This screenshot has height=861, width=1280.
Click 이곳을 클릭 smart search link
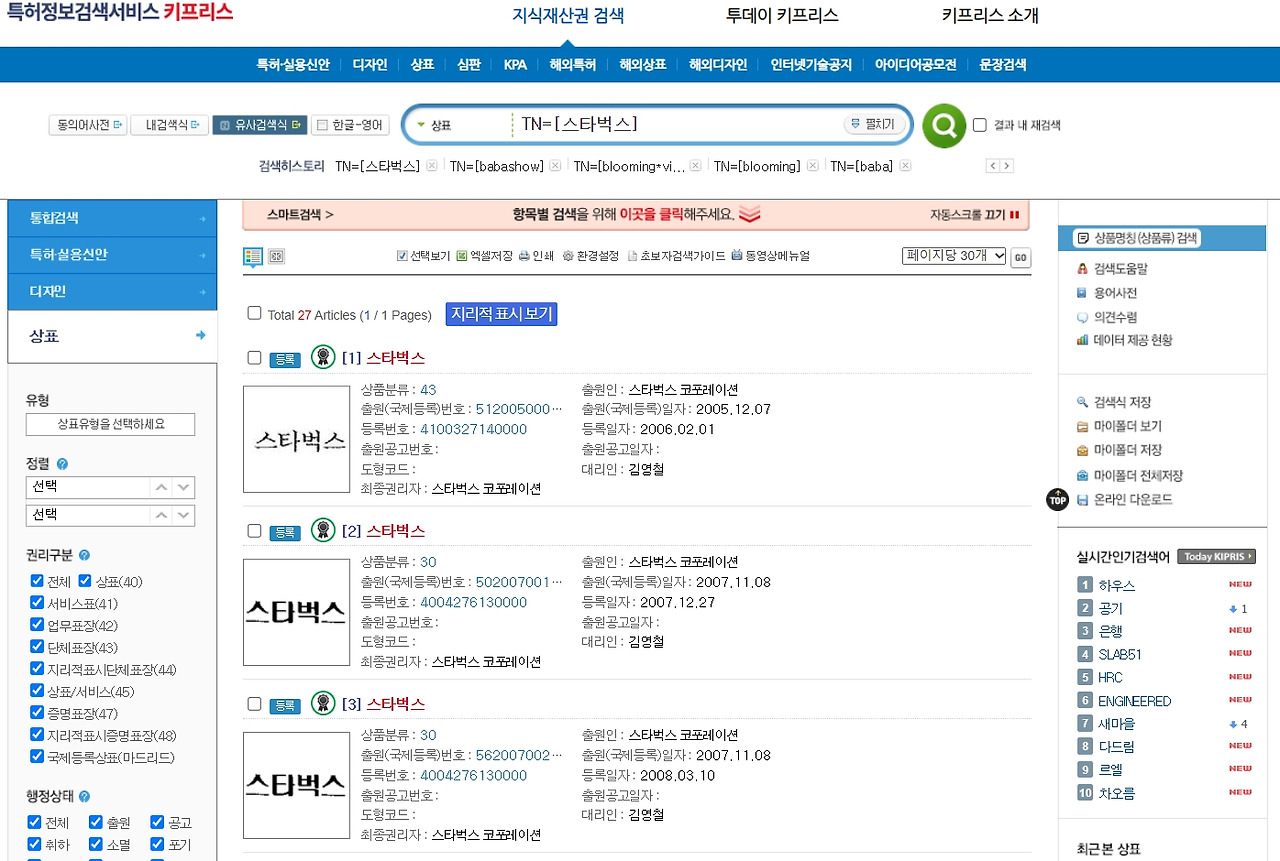pos(651,214)
